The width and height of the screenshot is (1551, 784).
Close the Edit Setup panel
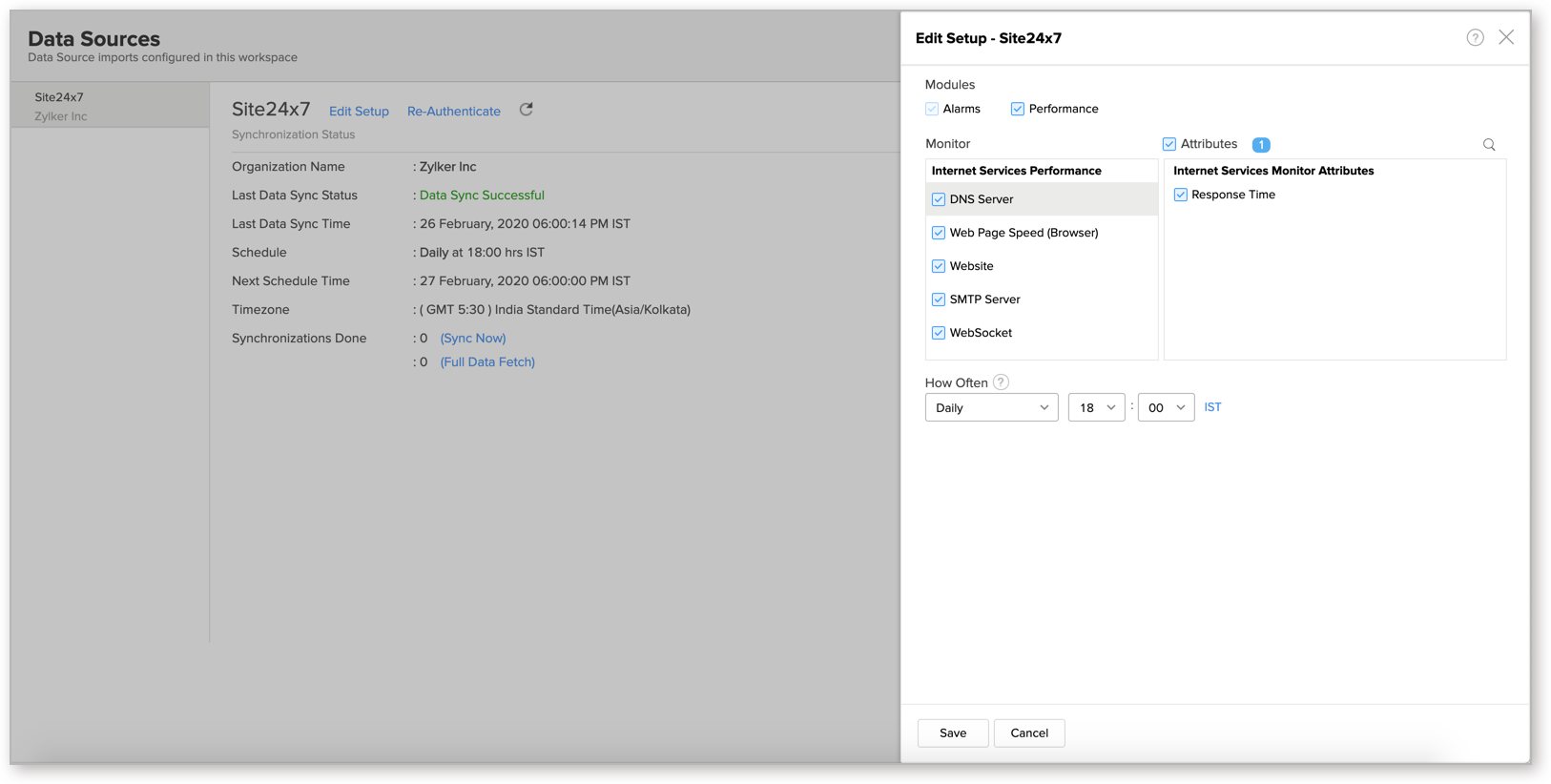click(1506, 37)
